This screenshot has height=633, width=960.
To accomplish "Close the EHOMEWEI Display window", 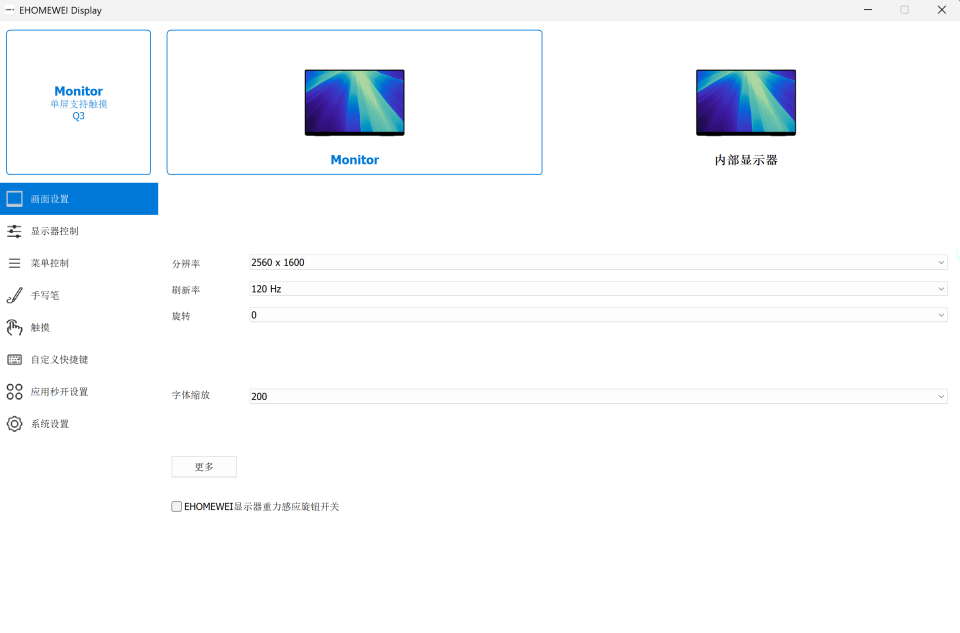I will pos(942,10).
